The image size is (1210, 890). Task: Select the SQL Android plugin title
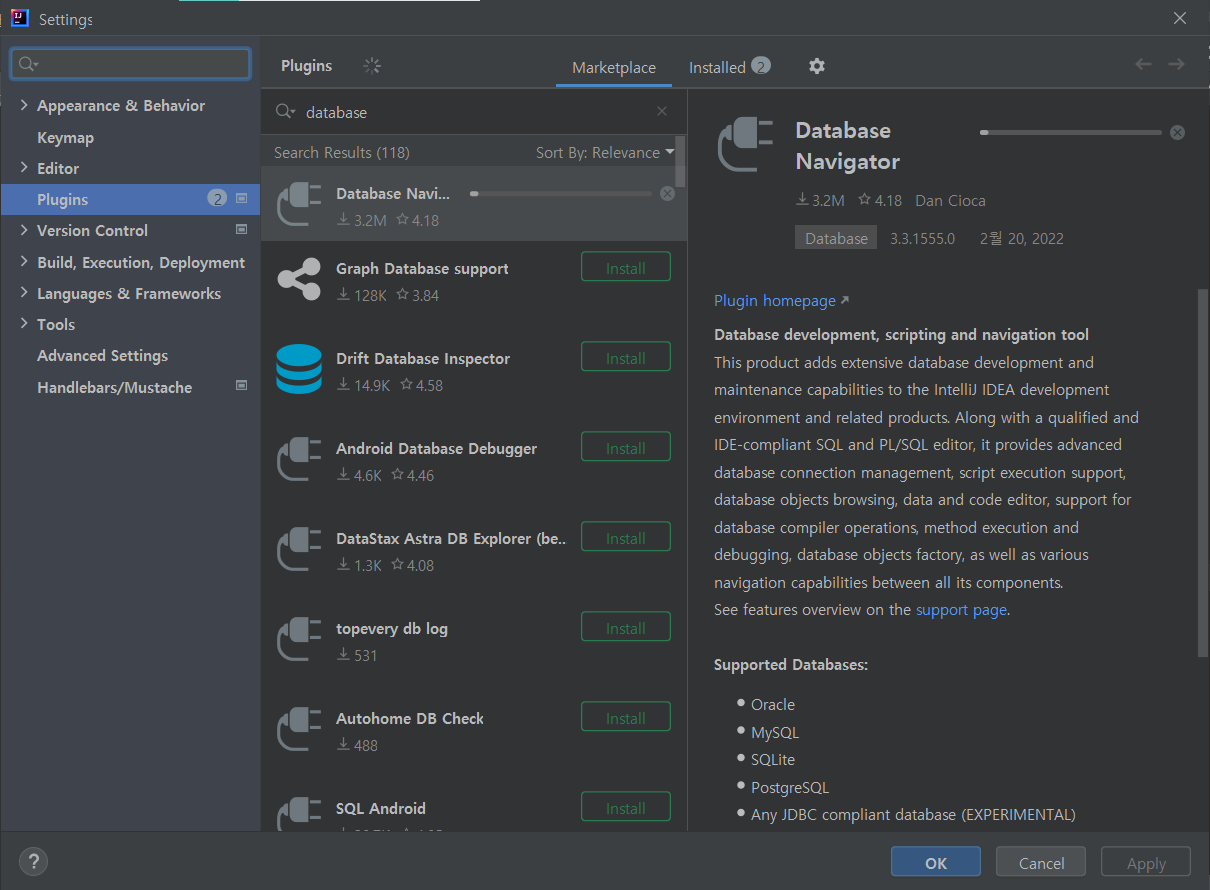point(381,808)
